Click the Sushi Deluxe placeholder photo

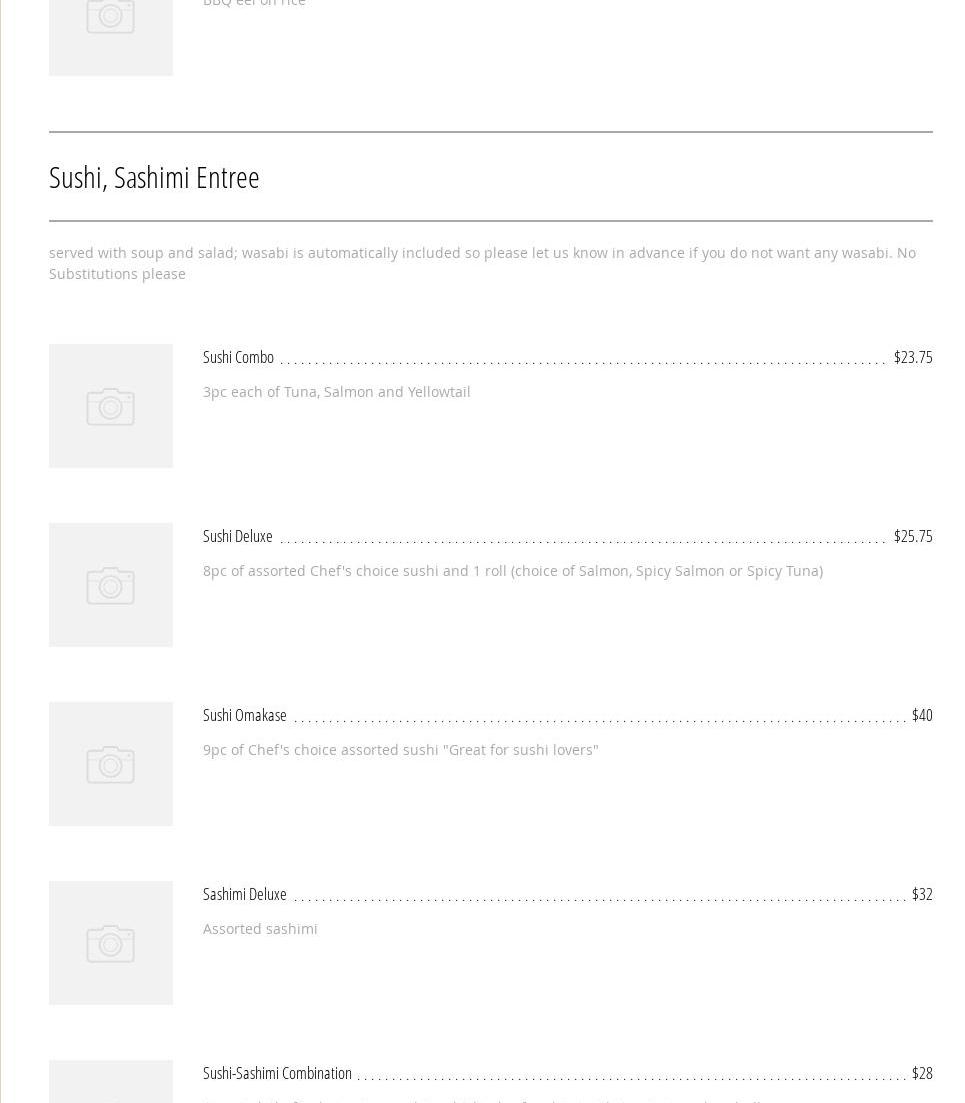(x=110, y=585)
